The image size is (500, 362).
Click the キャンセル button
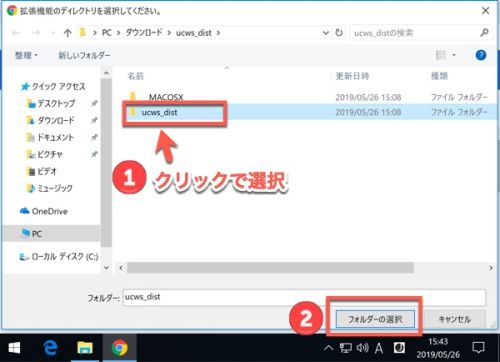(x=455, y=319)
